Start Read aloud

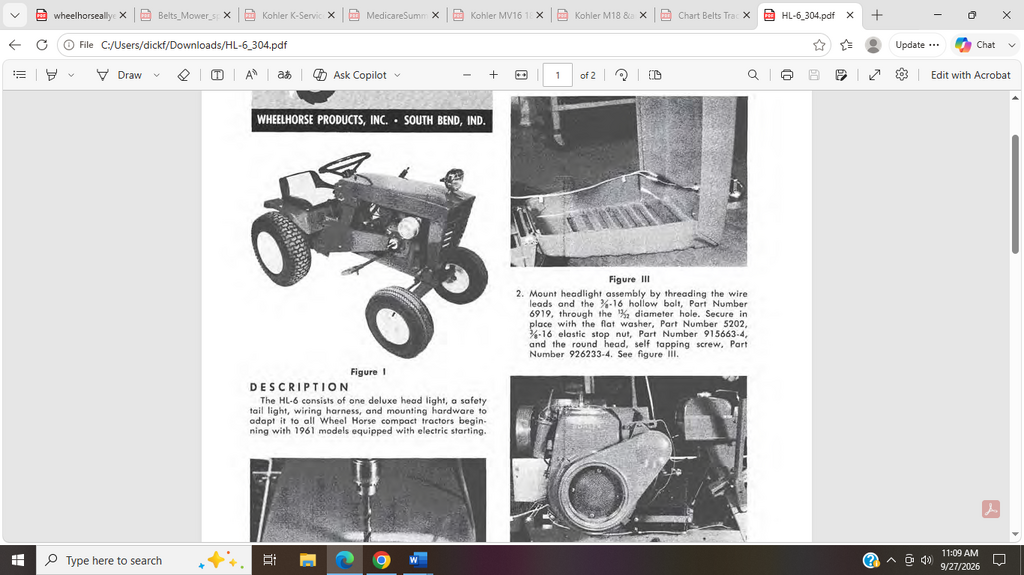click(x=251, y=75)
